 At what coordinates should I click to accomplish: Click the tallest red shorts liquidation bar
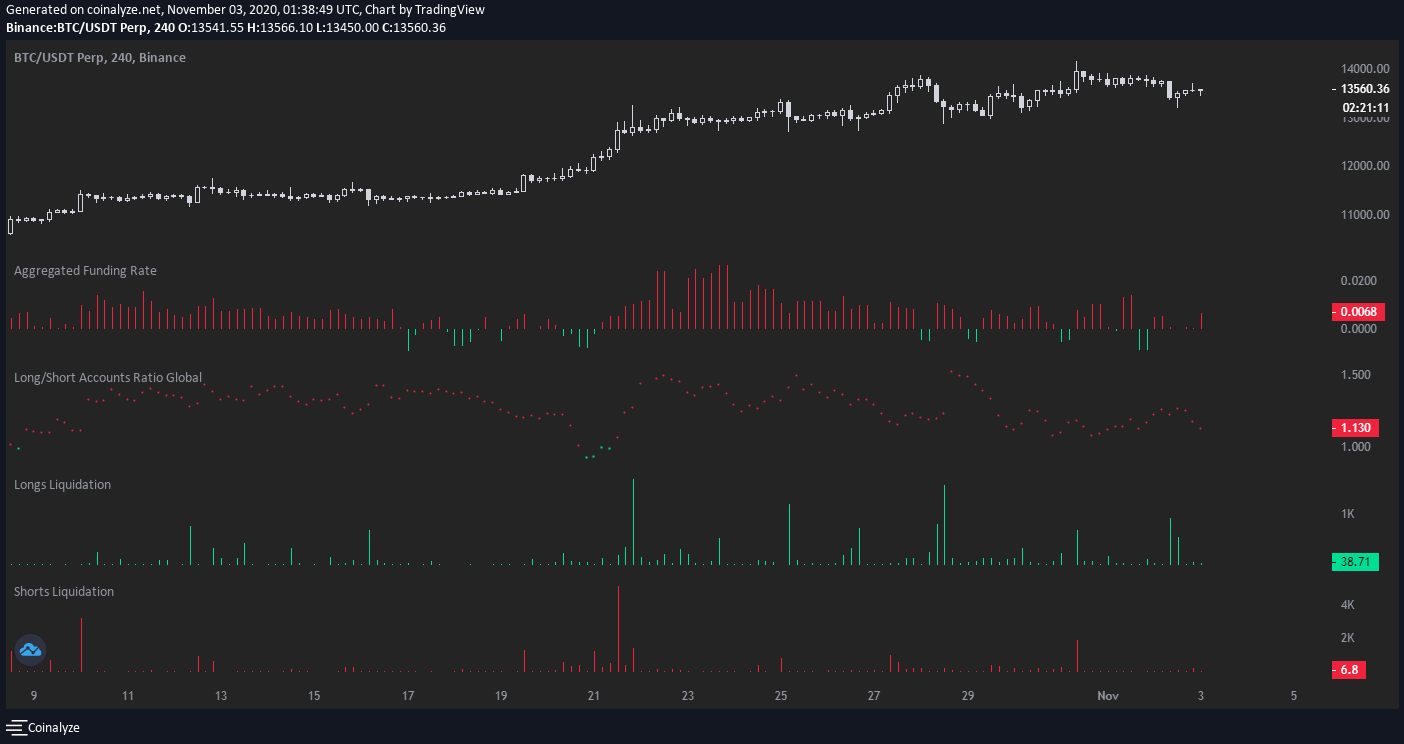tap(619, 628)
